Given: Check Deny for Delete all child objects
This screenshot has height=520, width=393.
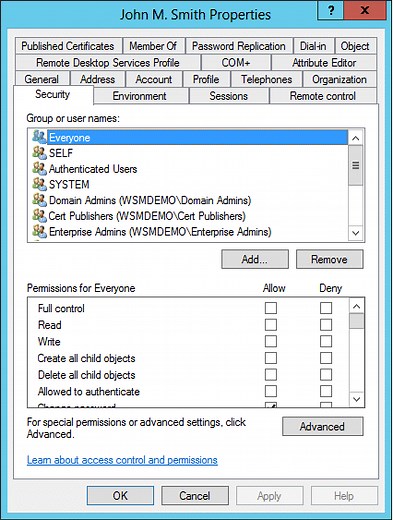Looking at the screenshot, I should [326, 375].
